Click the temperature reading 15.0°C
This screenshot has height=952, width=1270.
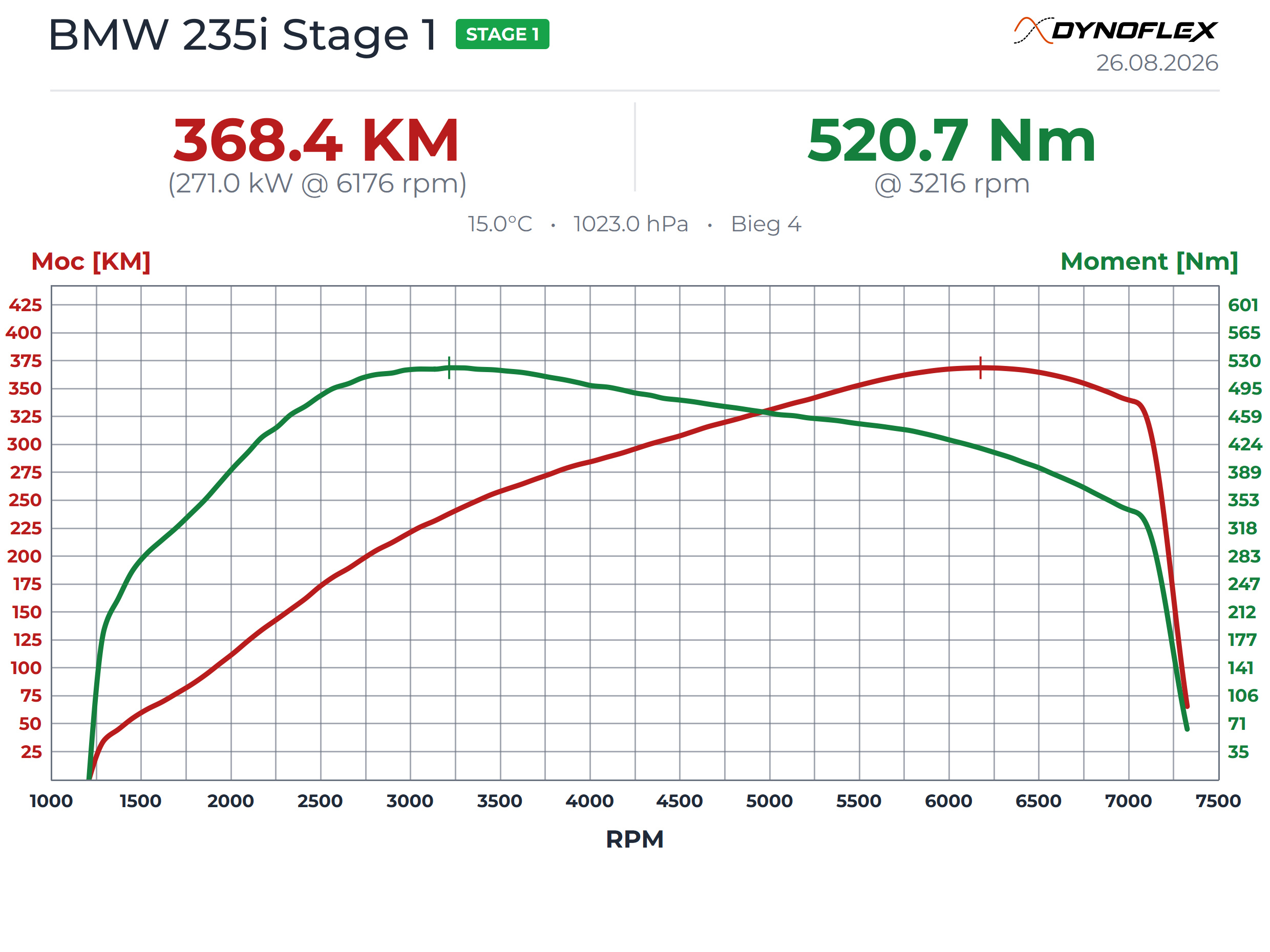click(500, 224)
